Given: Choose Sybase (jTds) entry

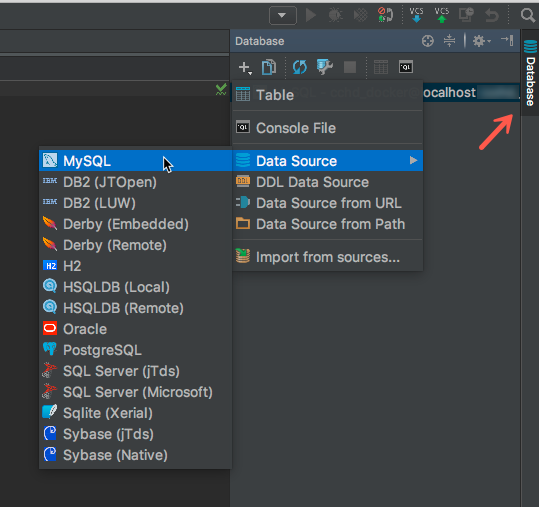Looking at the screenshot, I should point(135,433).
